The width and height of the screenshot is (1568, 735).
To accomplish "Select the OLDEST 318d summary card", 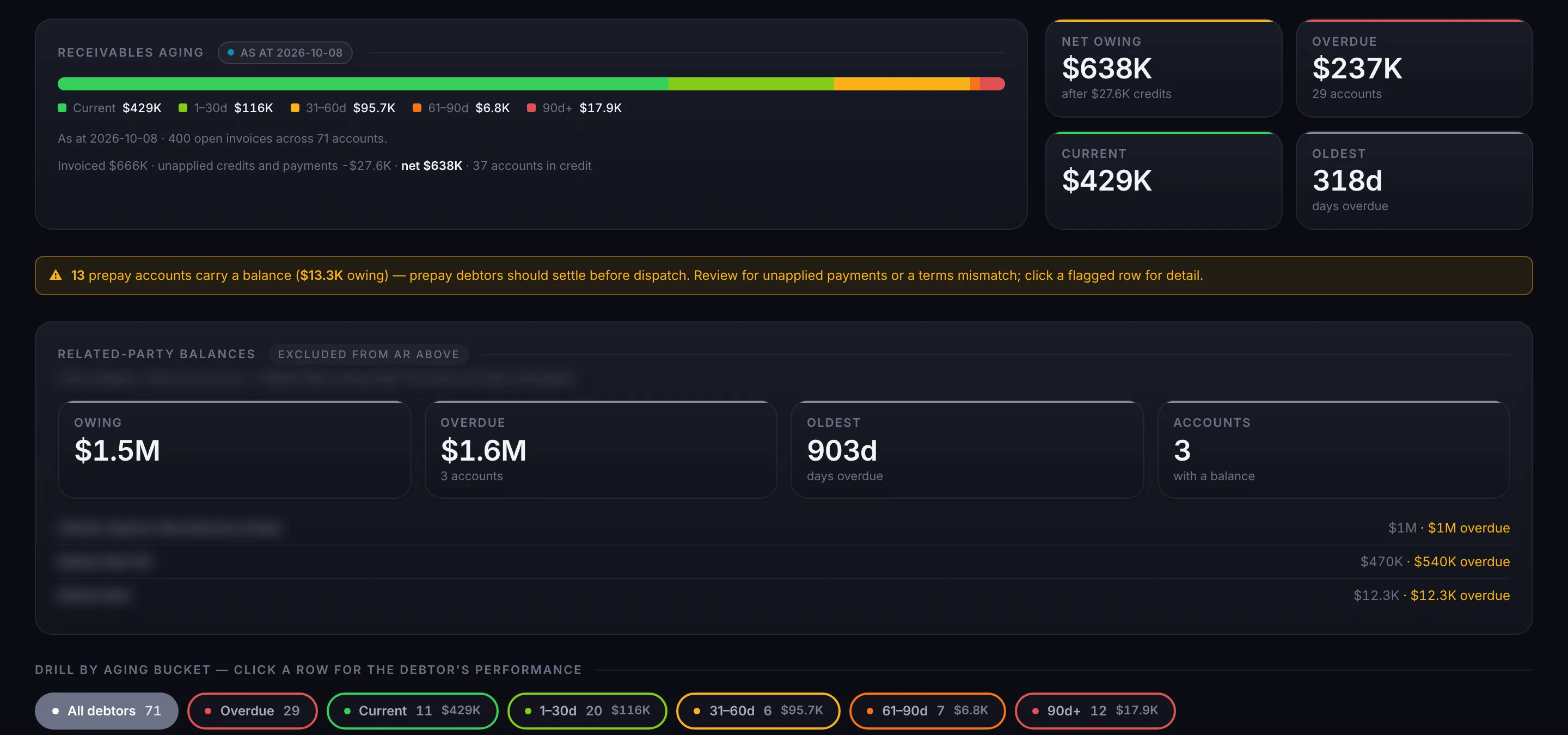I will pos(1414,180).
